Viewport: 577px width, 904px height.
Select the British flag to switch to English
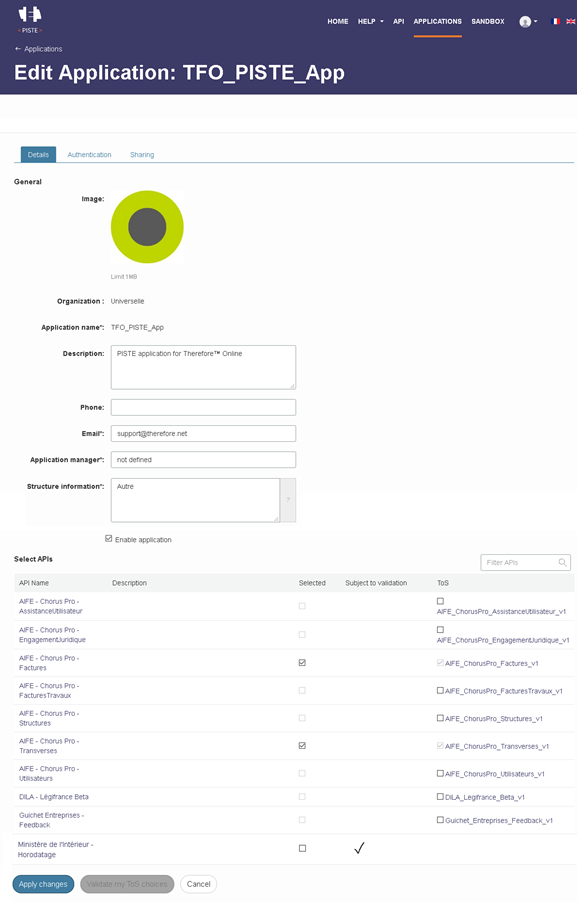click(x=570, y=21)
